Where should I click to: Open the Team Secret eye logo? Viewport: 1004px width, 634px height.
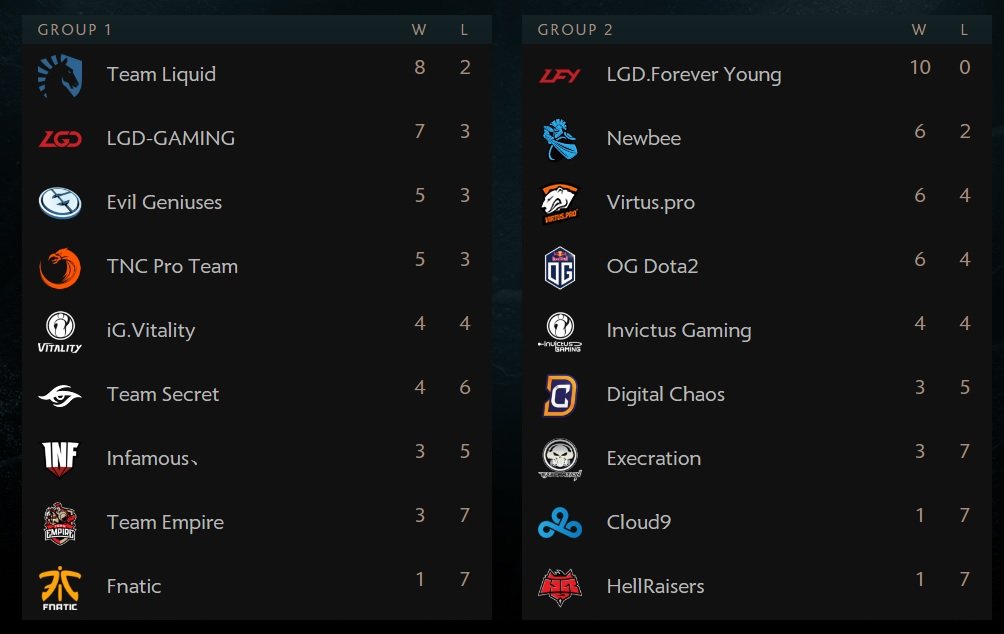click(x=60, y=396)
